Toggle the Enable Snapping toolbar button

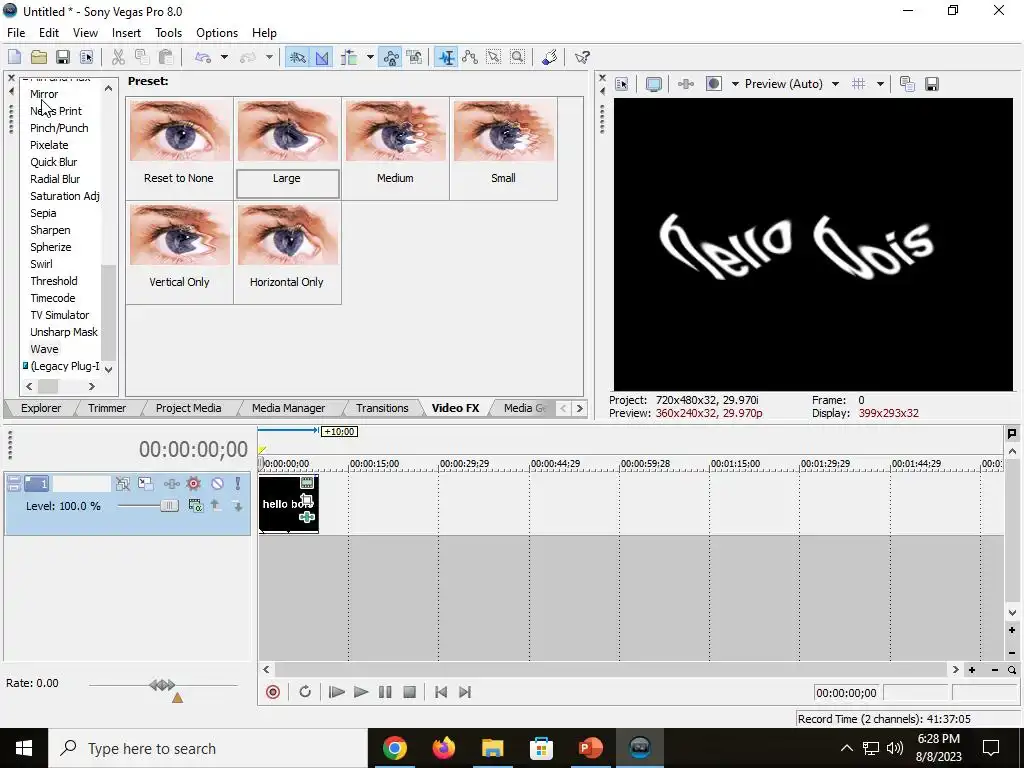click(298, 57)
